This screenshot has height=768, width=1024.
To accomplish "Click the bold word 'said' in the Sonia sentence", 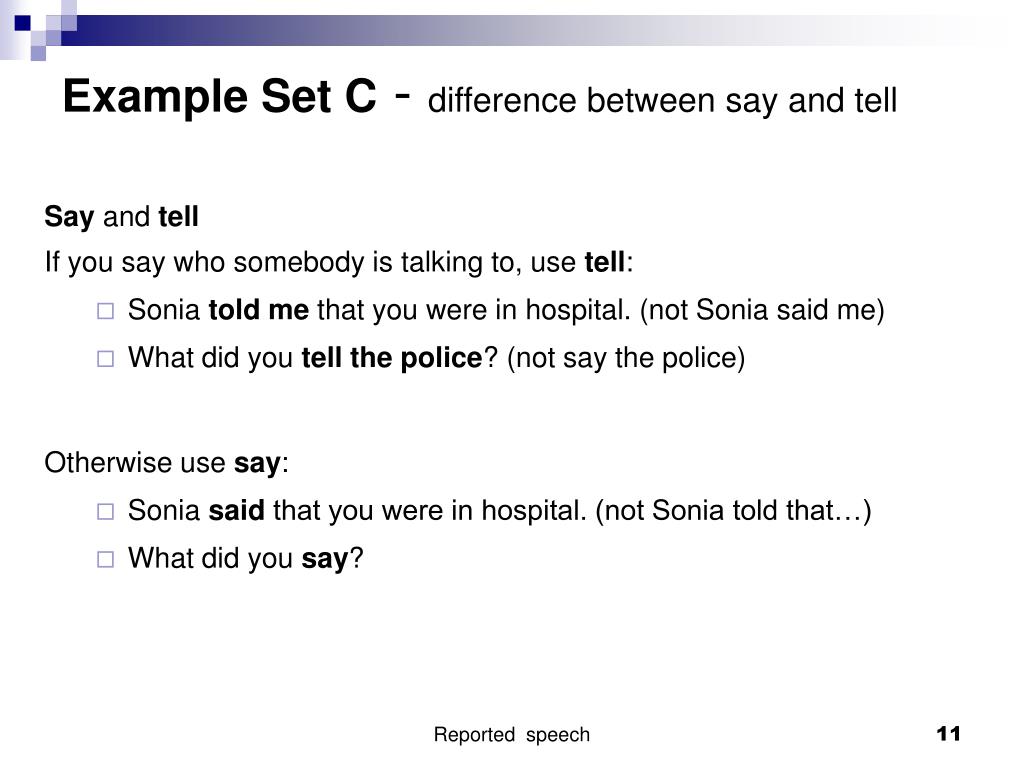I will click(236, 510).
